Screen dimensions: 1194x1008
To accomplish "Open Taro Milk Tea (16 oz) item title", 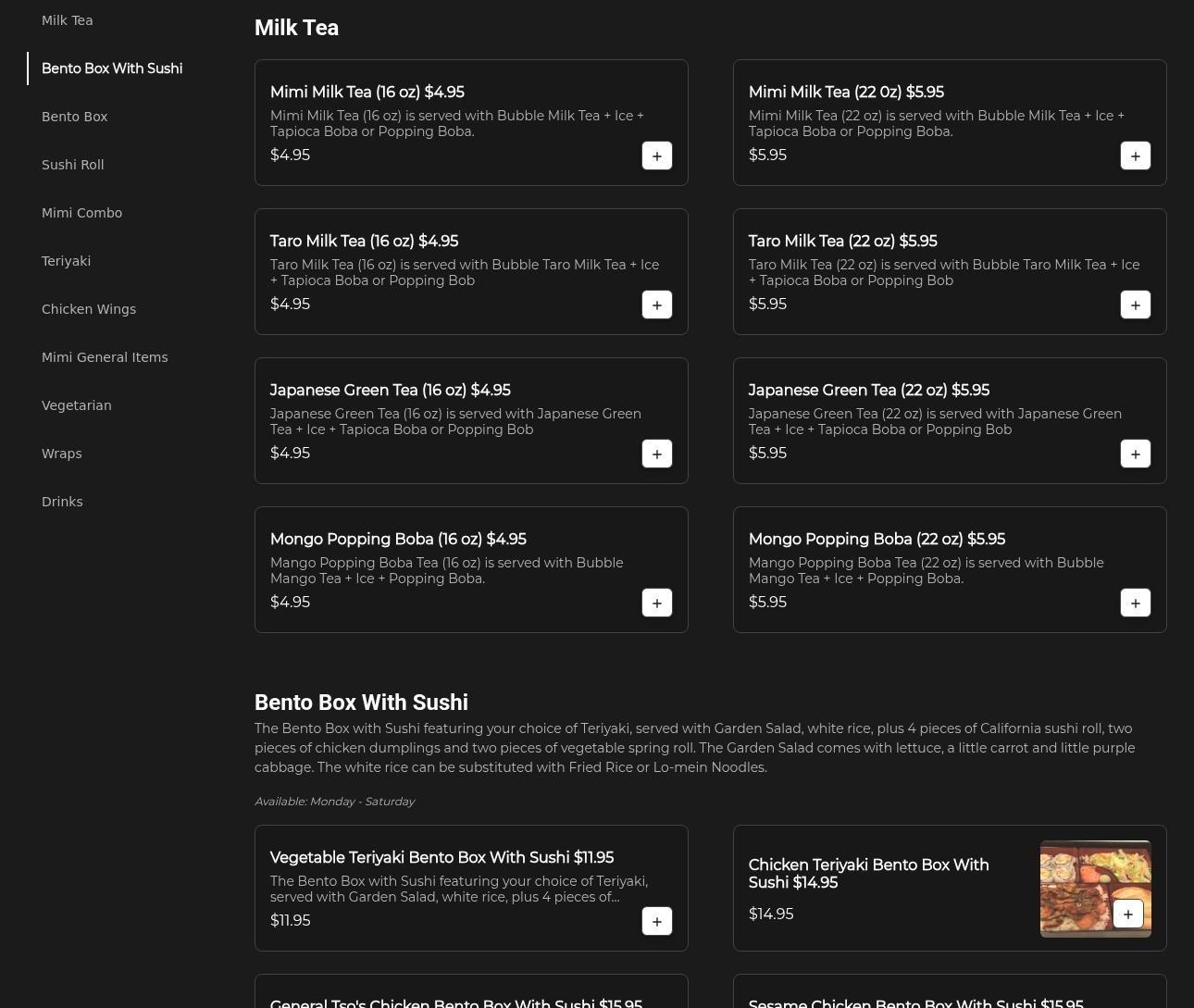I will coord(364,242).
